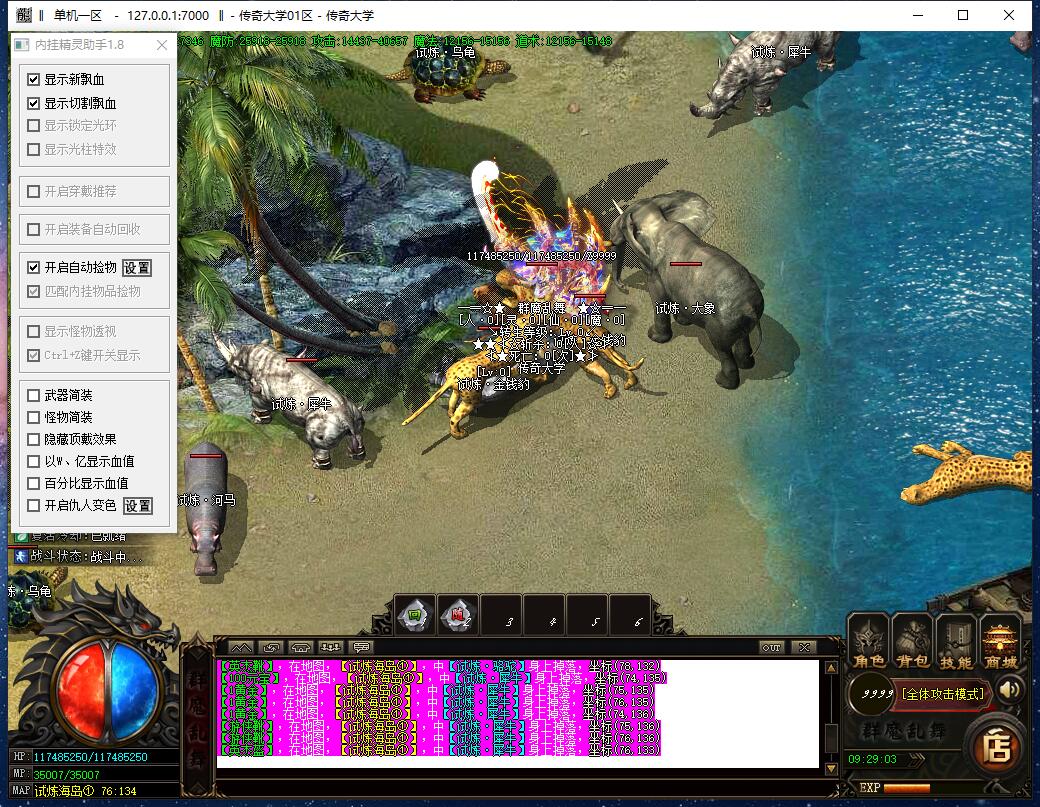1040x807 pixels.
Task: Use the 回 stone in quick slot 1
Action: point(415,615)
